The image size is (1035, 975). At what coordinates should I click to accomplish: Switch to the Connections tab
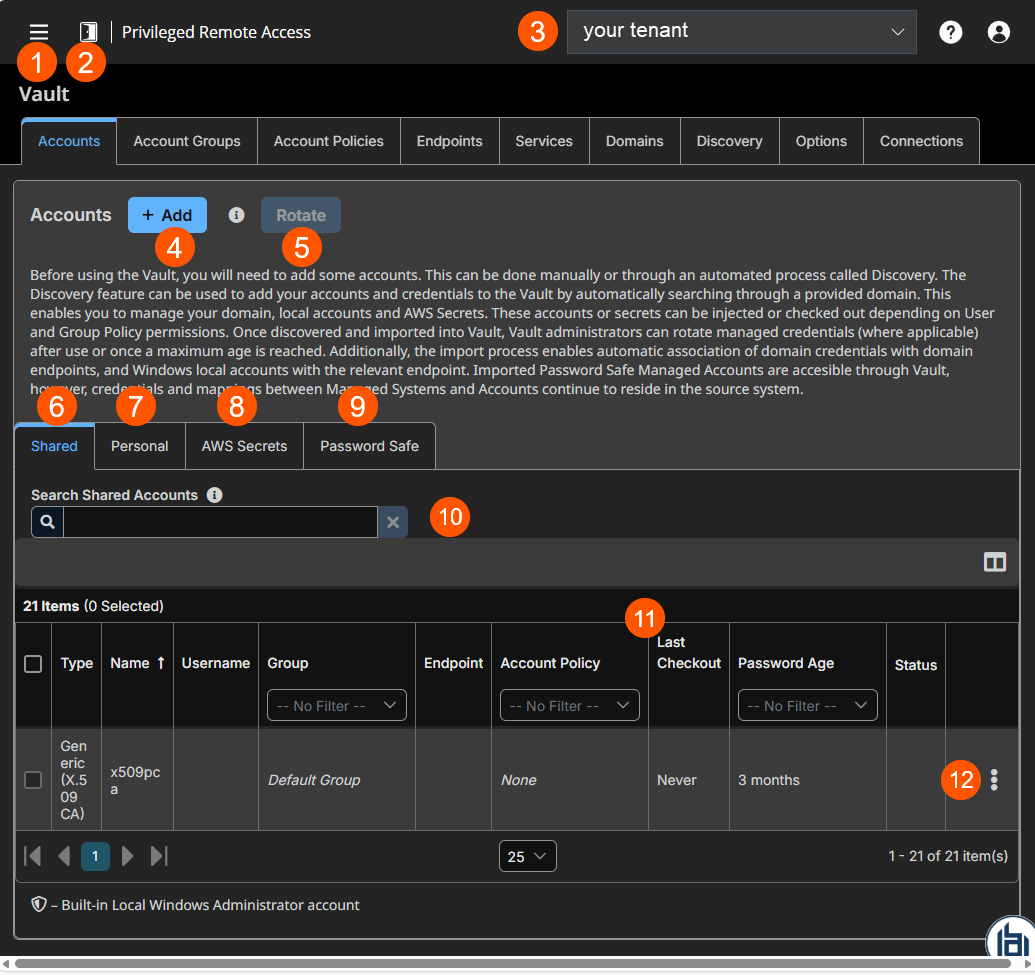point(921,141)
